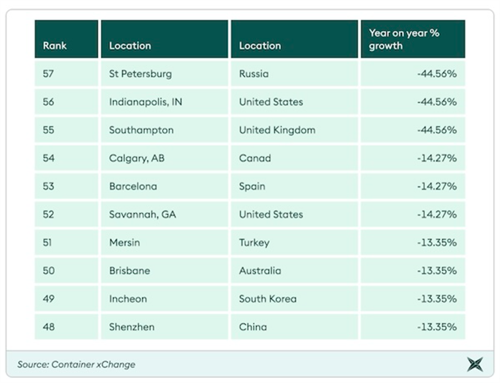Screen dimensions: 500x383
Task: Select the Shenzhen cell
Action: click(165, 327)
